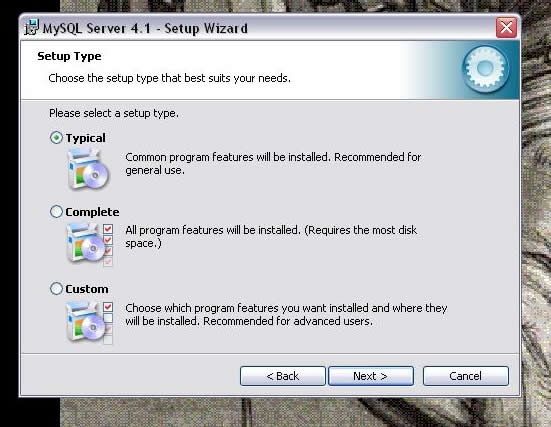
Task: Click the MySQL installer icon in title bar
Action: point(31,27)
